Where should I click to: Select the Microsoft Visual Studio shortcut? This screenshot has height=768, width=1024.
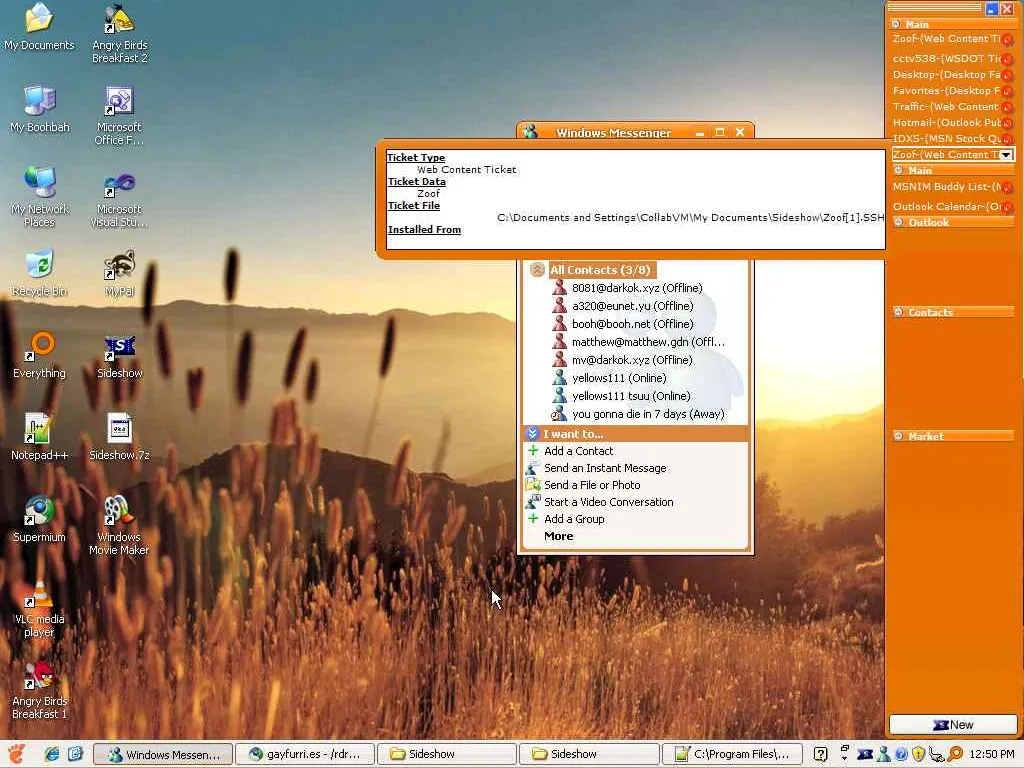(120, 199)
